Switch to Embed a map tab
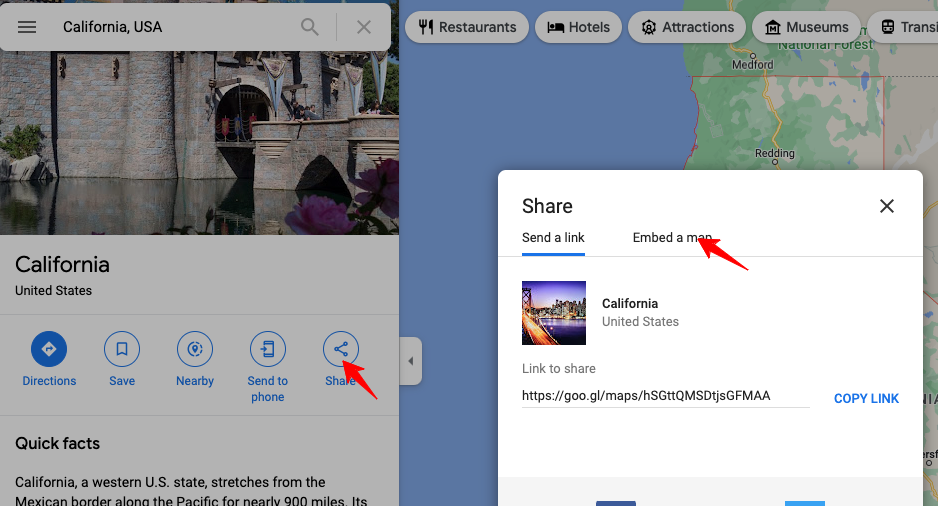This screenshot has width=938, height=506. 672,238
